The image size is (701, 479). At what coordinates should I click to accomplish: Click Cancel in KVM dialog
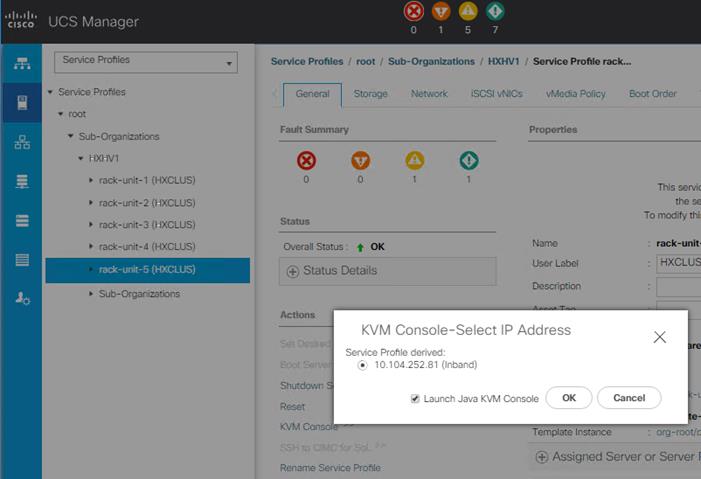tap(629, 398)
